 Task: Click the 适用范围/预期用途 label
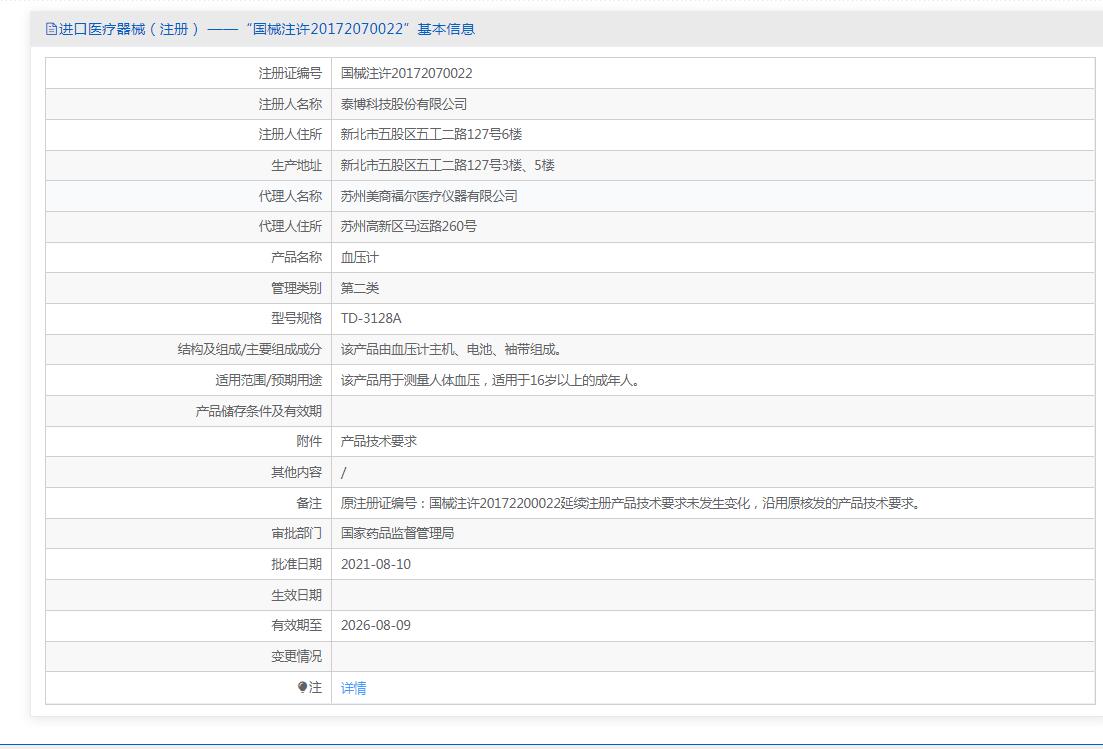coord(268,380)
